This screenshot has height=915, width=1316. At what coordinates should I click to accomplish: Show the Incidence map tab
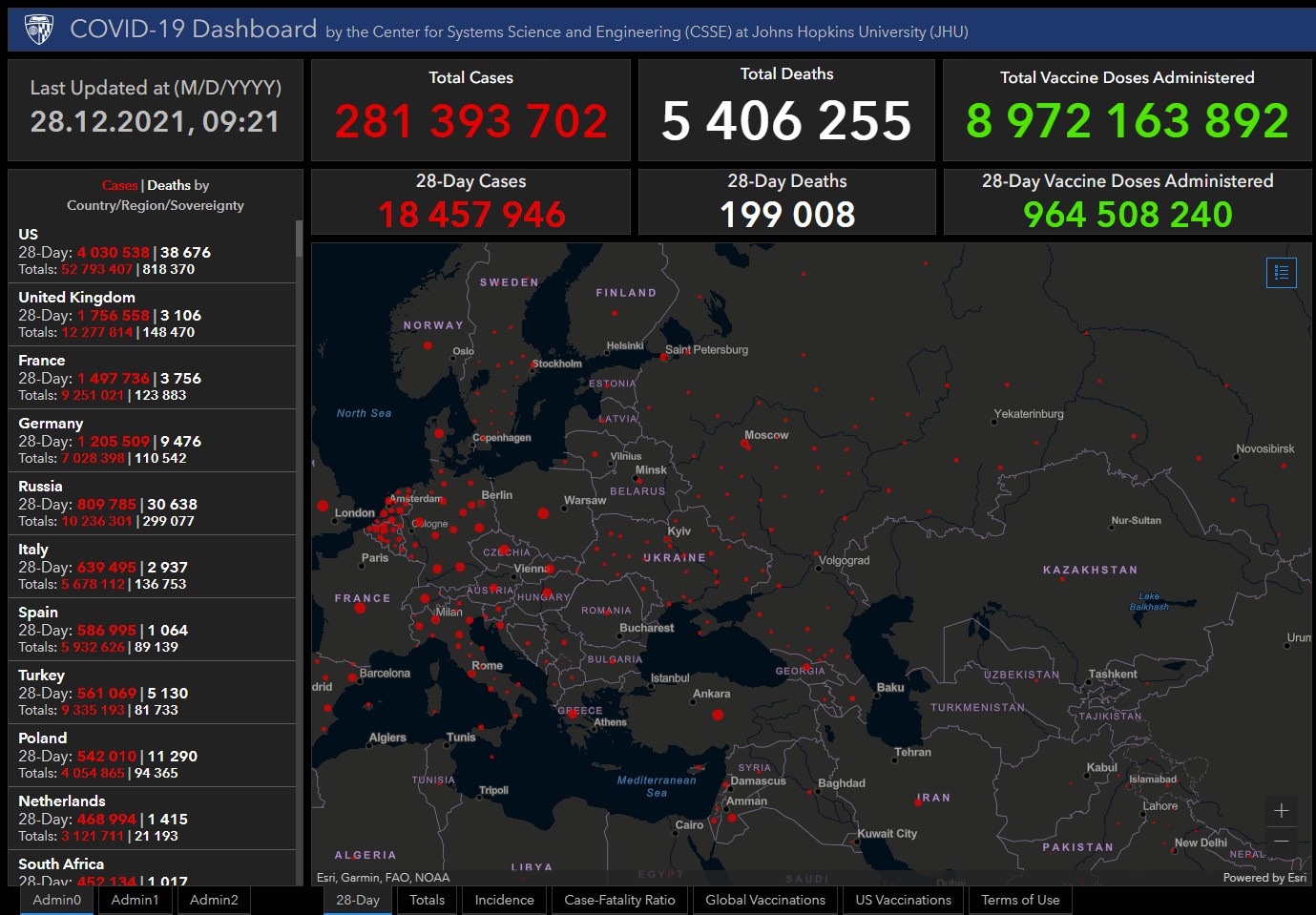pyautogui.click(x=504, y=900)
